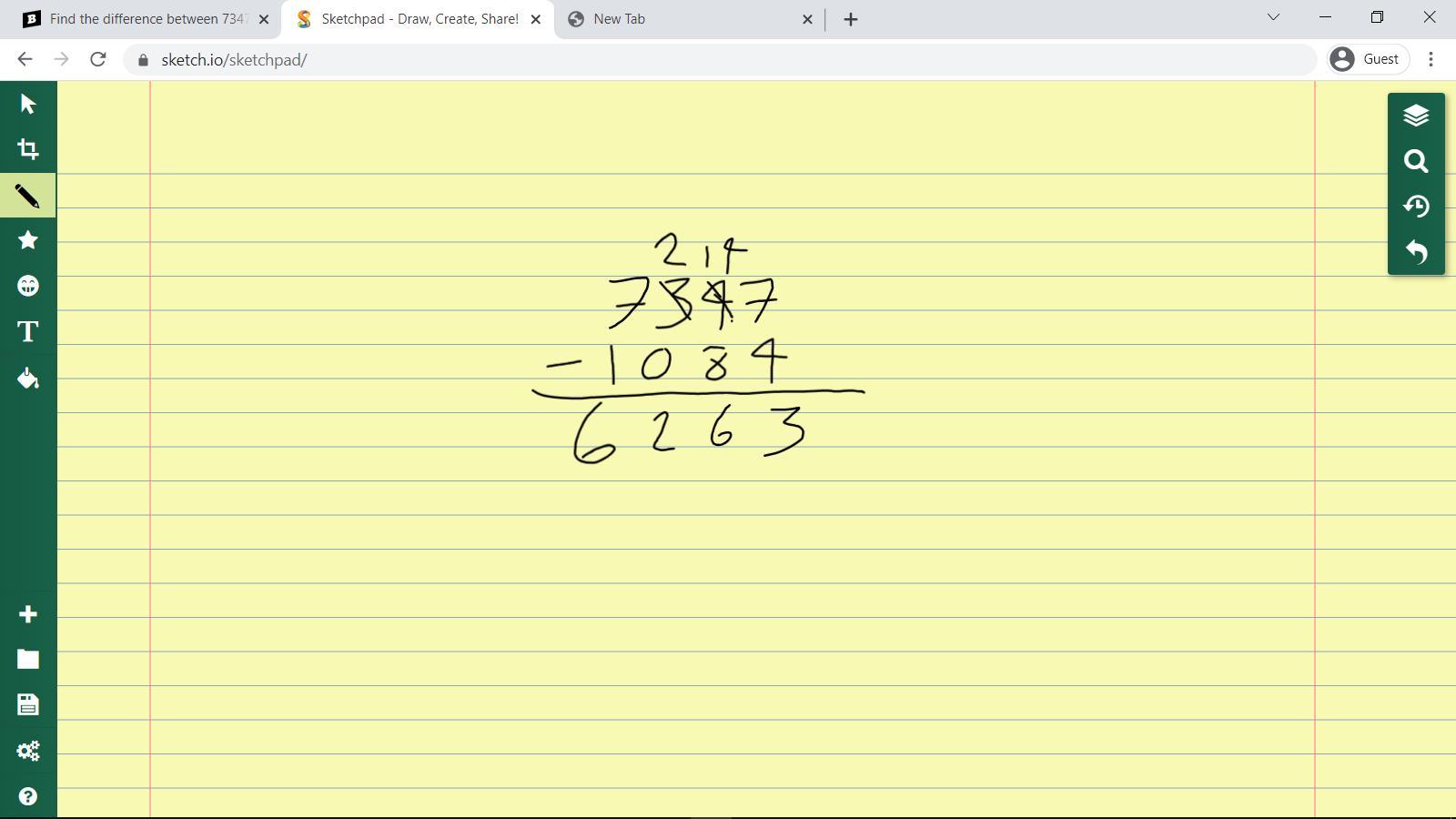Go back to previous page

tap(25, 59)
